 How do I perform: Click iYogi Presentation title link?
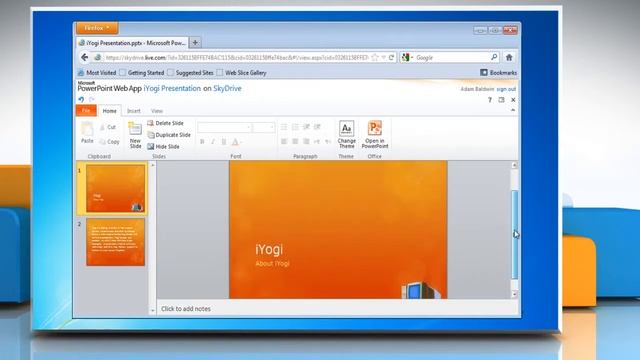coord(172,88)
